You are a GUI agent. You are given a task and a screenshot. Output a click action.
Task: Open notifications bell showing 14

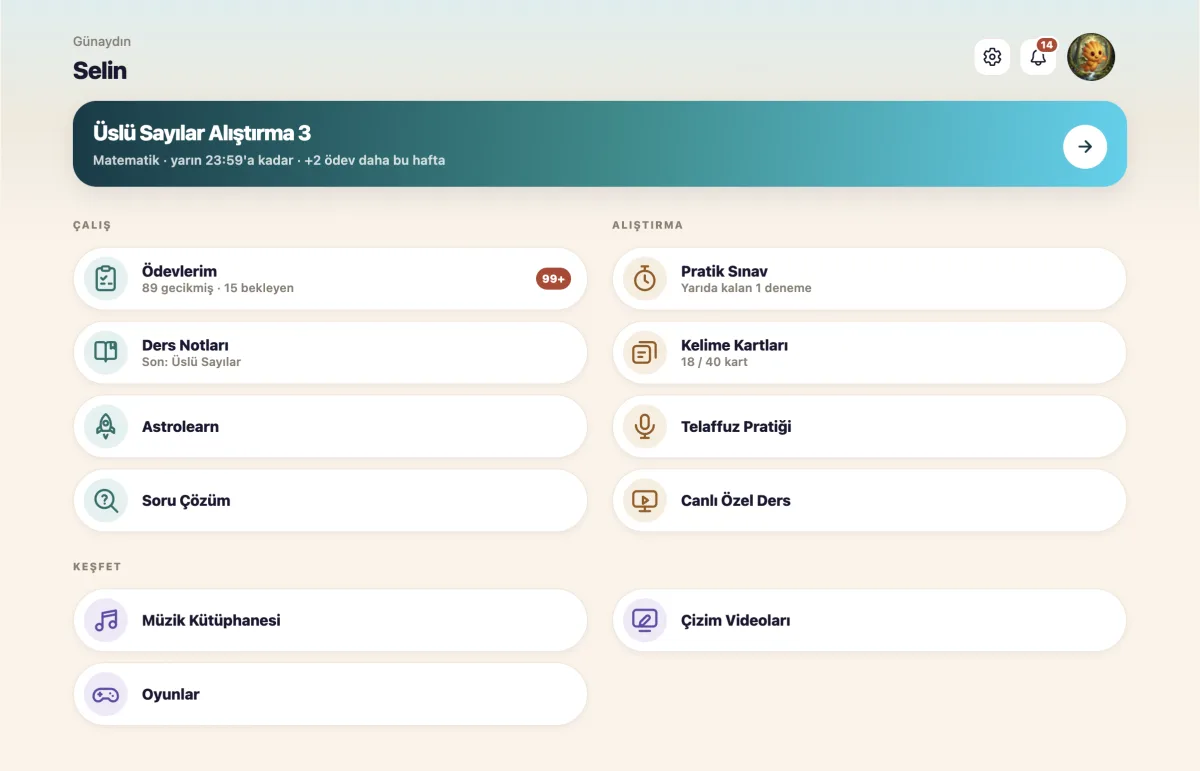1038,57
